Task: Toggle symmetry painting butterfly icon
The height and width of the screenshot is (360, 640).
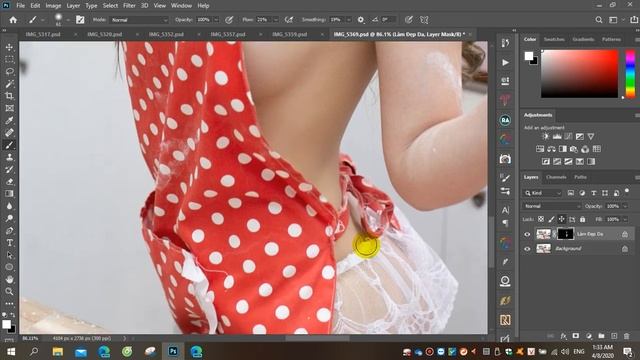Action: pos(424,20)
